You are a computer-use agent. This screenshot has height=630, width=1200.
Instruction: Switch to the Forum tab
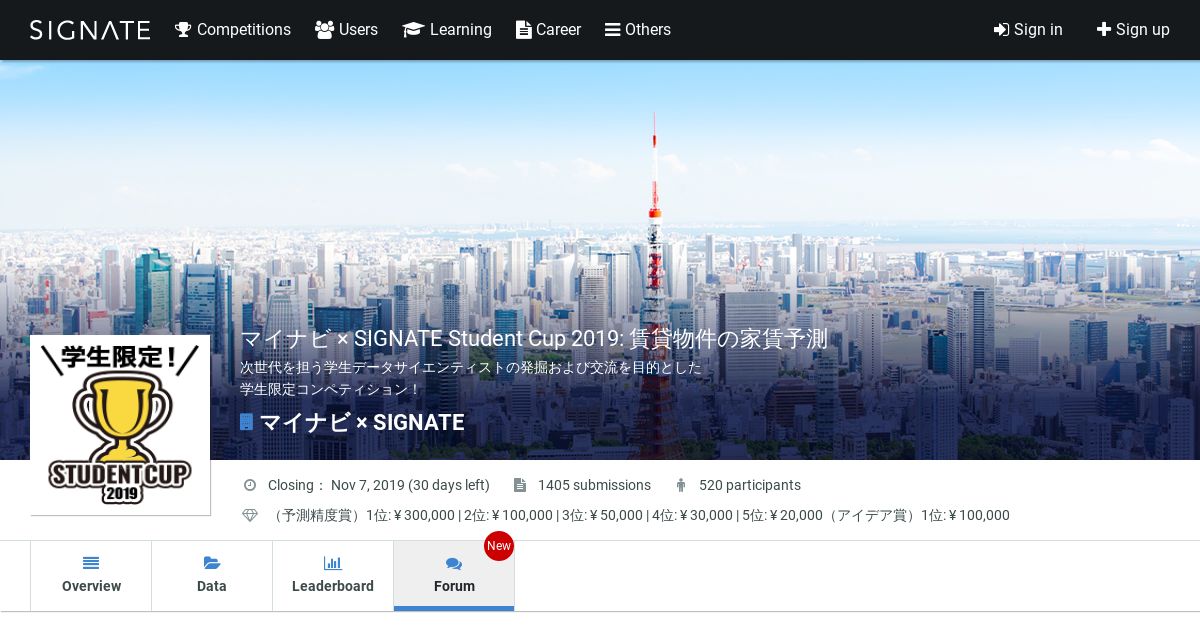pyautogui.click(x=454, y=576)
